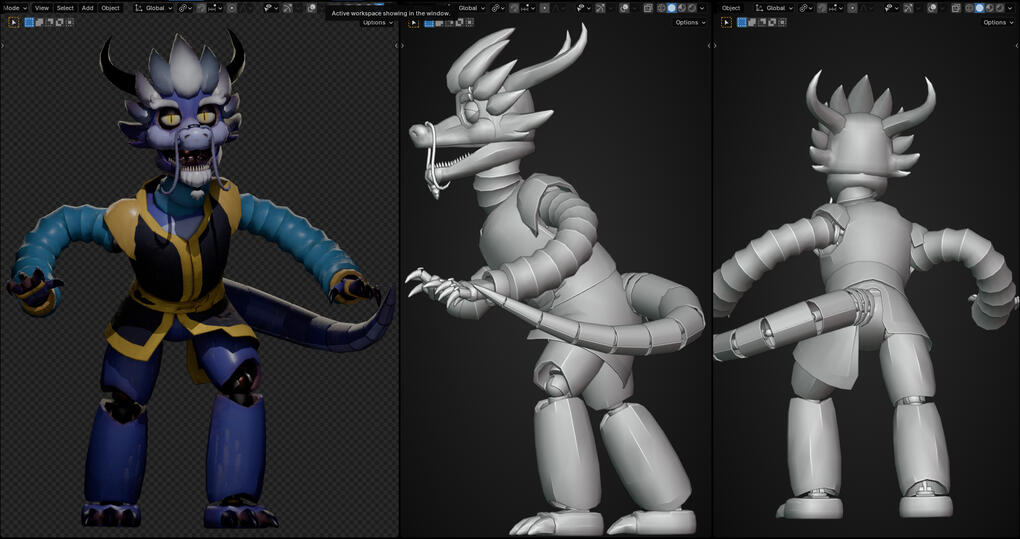Open snapping options in right viewport
This screenshot has height=539, width=1020.
[836, 8]
